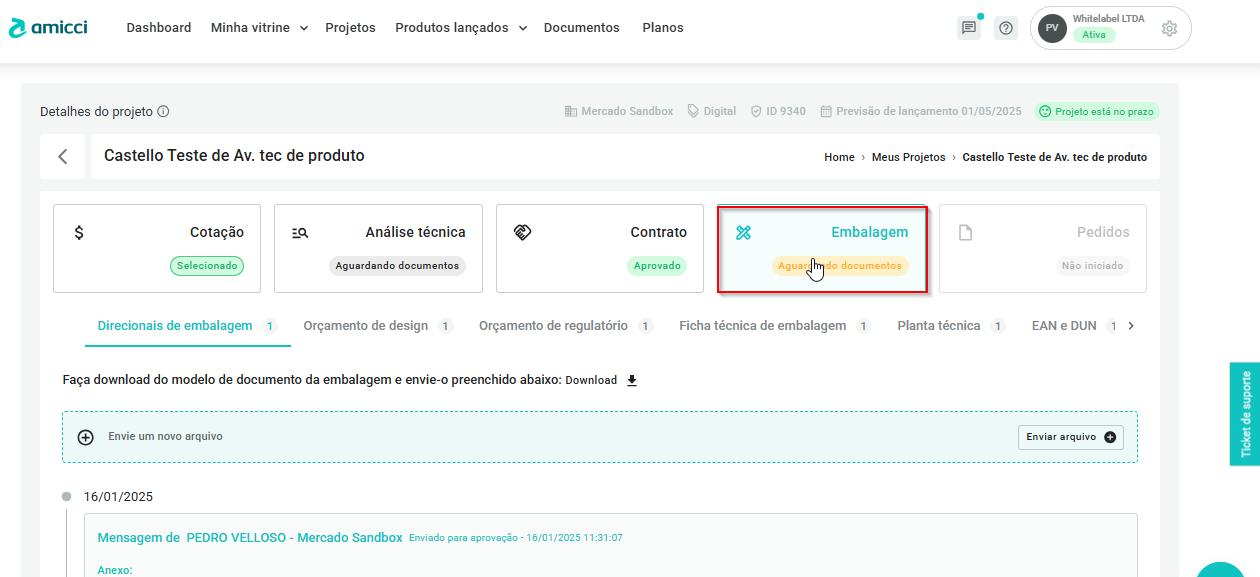Open the help question mark icon
The width and height of the screenshot is (1260, 577).
[1006, 28]
